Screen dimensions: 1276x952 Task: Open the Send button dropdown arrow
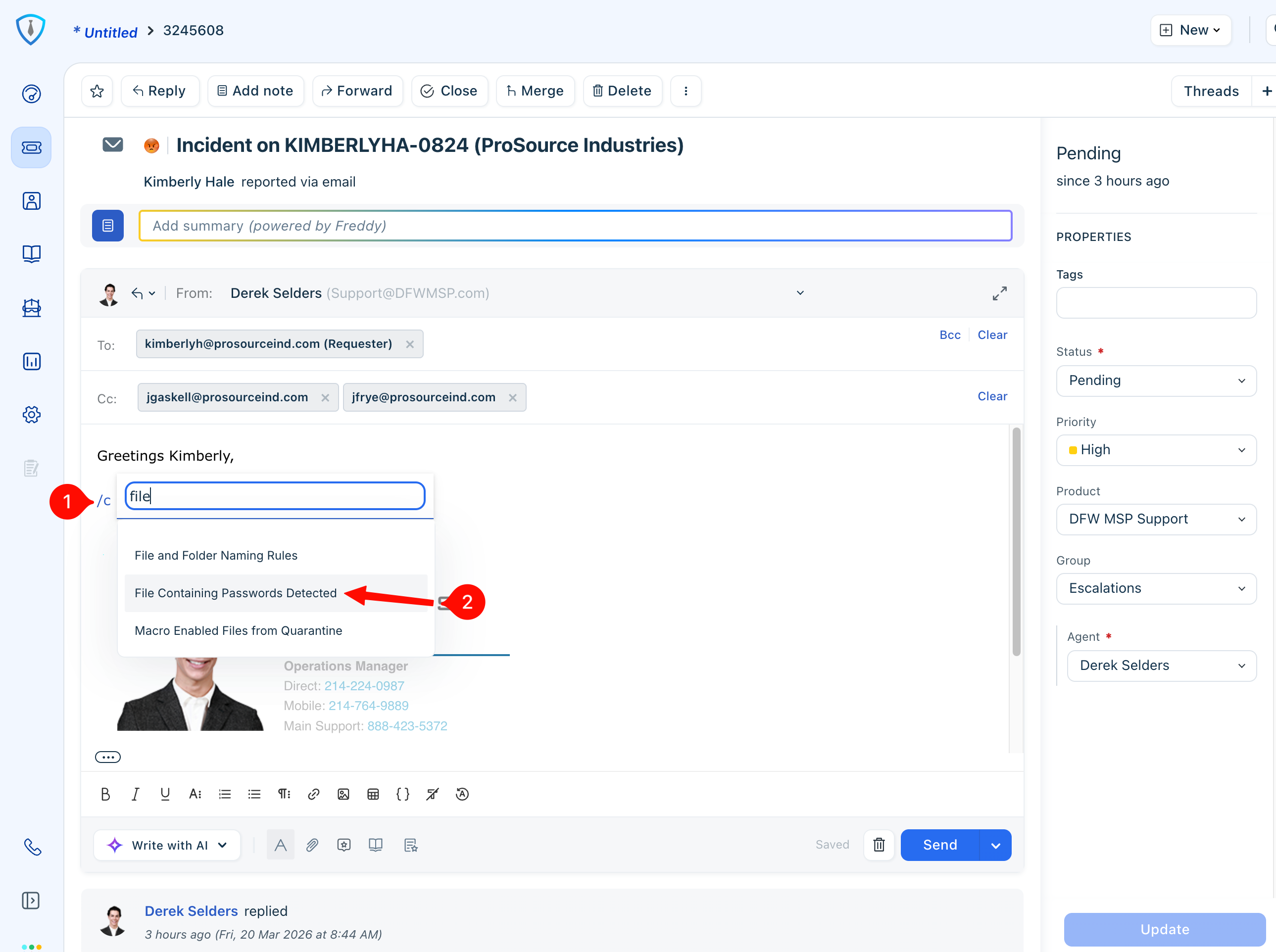point(995,845)
